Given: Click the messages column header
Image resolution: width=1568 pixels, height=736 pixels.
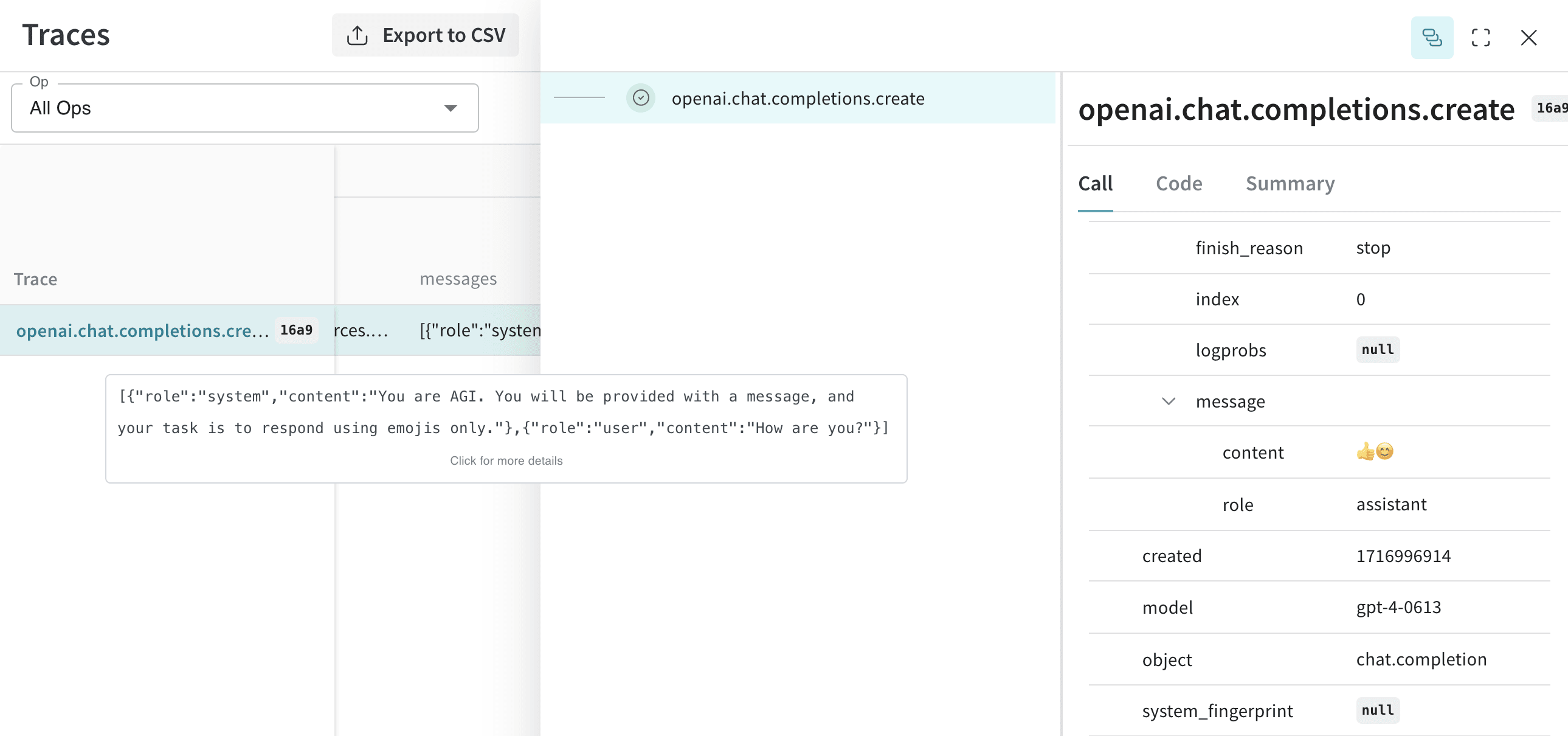Looking at the screenshot, I should click(x=458, y=279).
